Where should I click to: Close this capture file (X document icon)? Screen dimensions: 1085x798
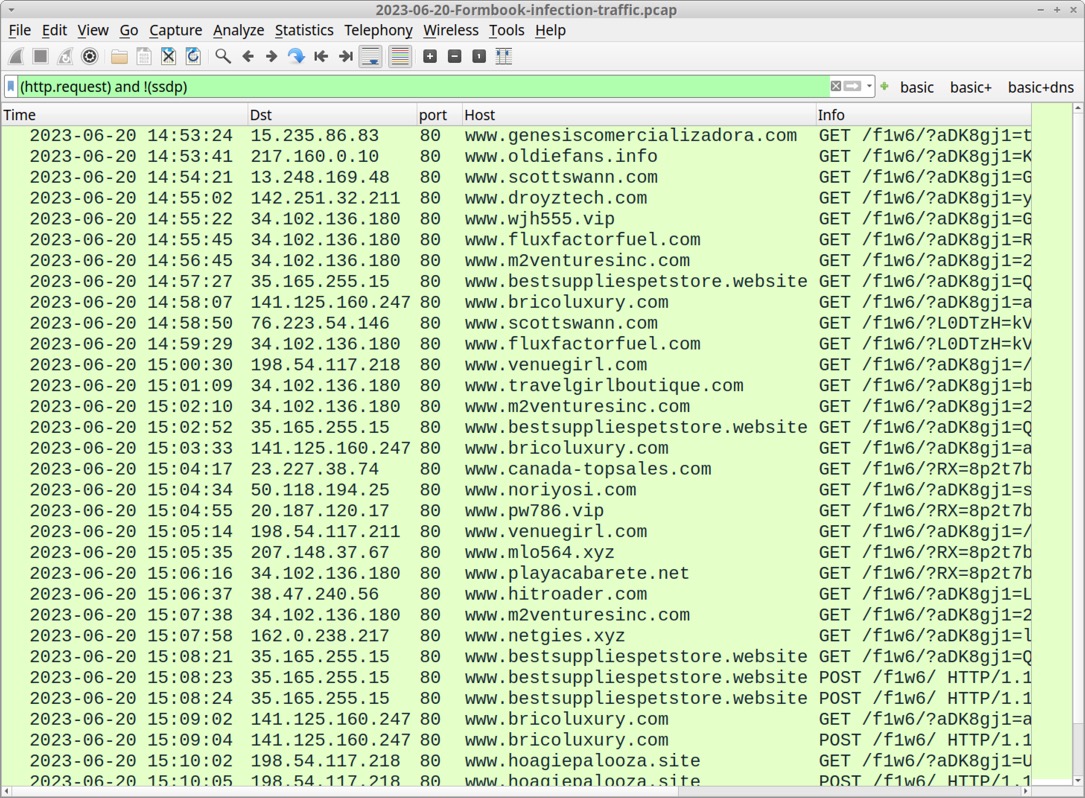tap(168, 57)
